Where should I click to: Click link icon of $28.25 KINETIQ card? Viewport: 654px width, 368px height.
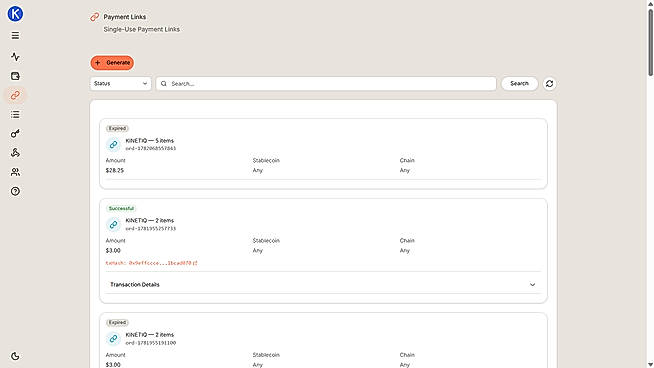point(113,144)
